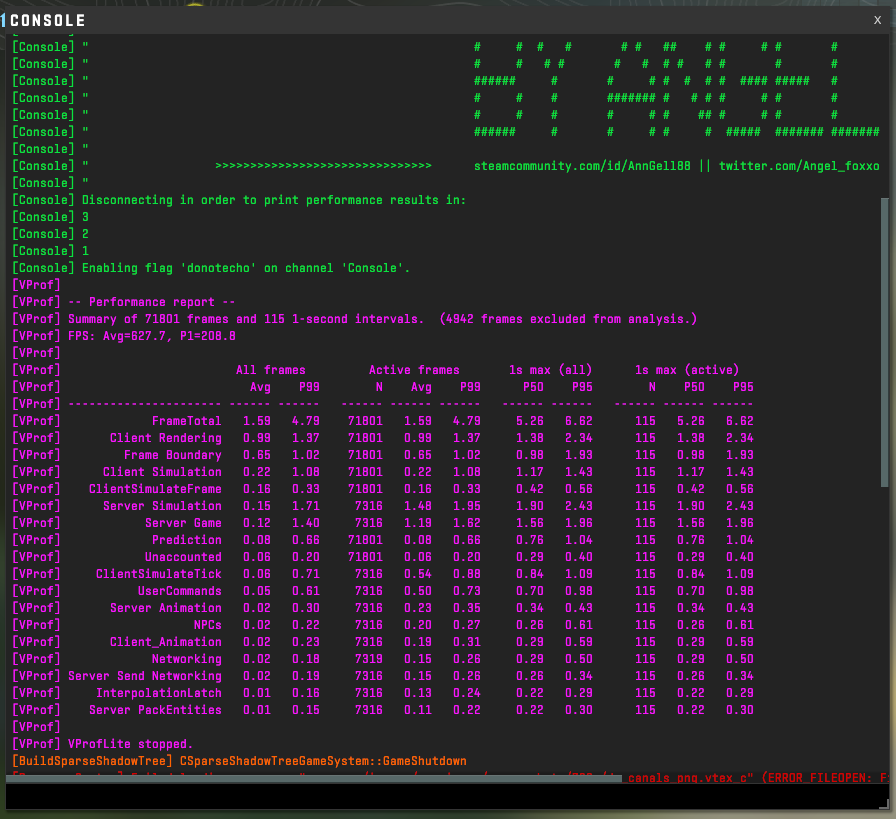This screenshot has height=819, width=896.
Task: Click the FrameTotal row label
Action: pos(186,421)
